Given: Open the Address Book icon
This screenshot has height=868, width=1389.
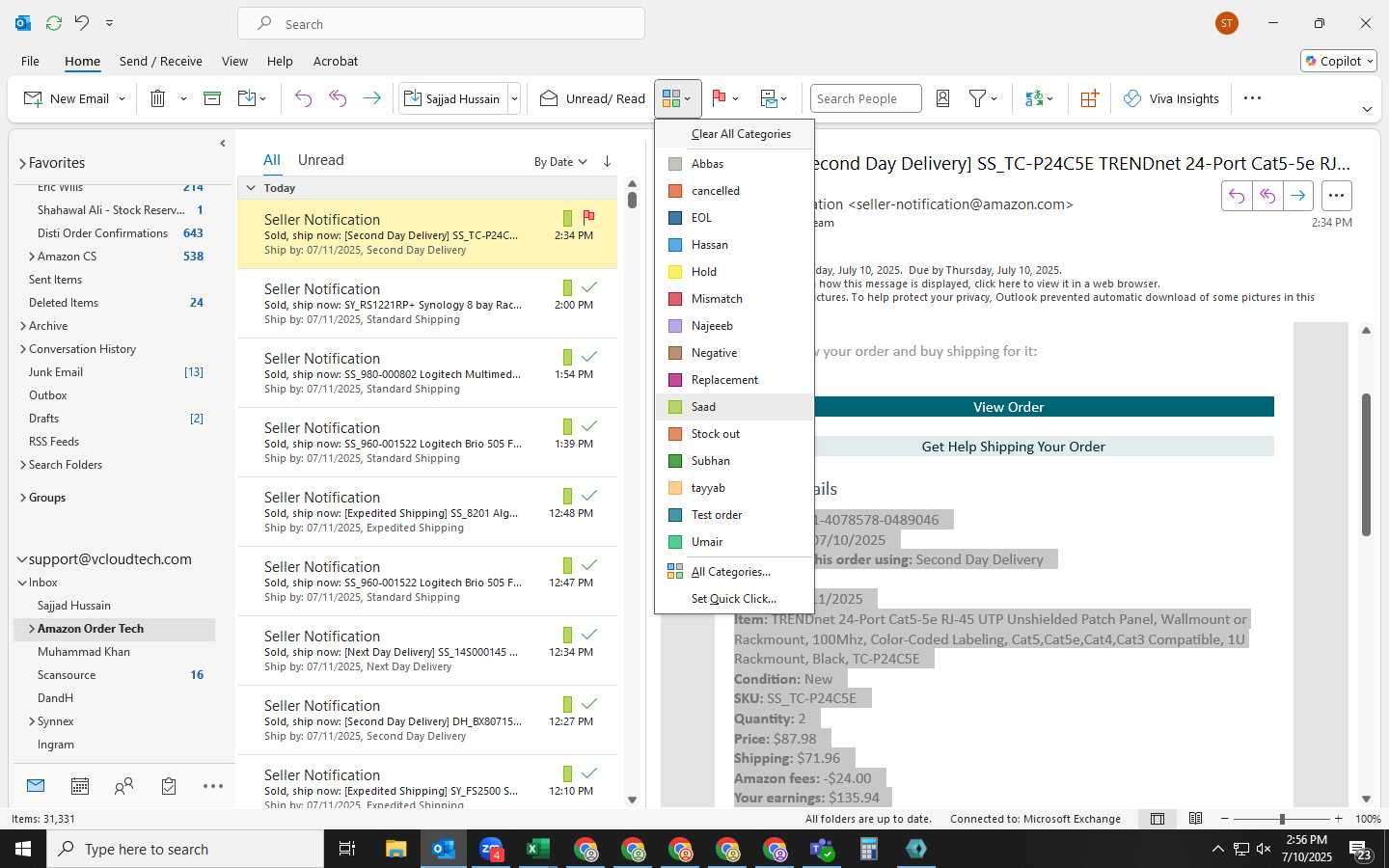Looking at the screenshot, I should [943, 98].
